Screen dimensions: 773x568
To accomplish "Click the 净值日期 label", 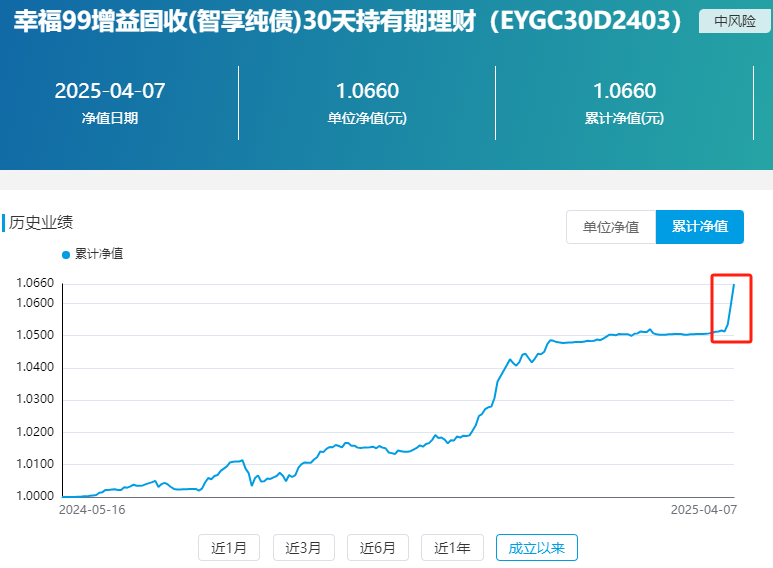I will coord(109,118).
